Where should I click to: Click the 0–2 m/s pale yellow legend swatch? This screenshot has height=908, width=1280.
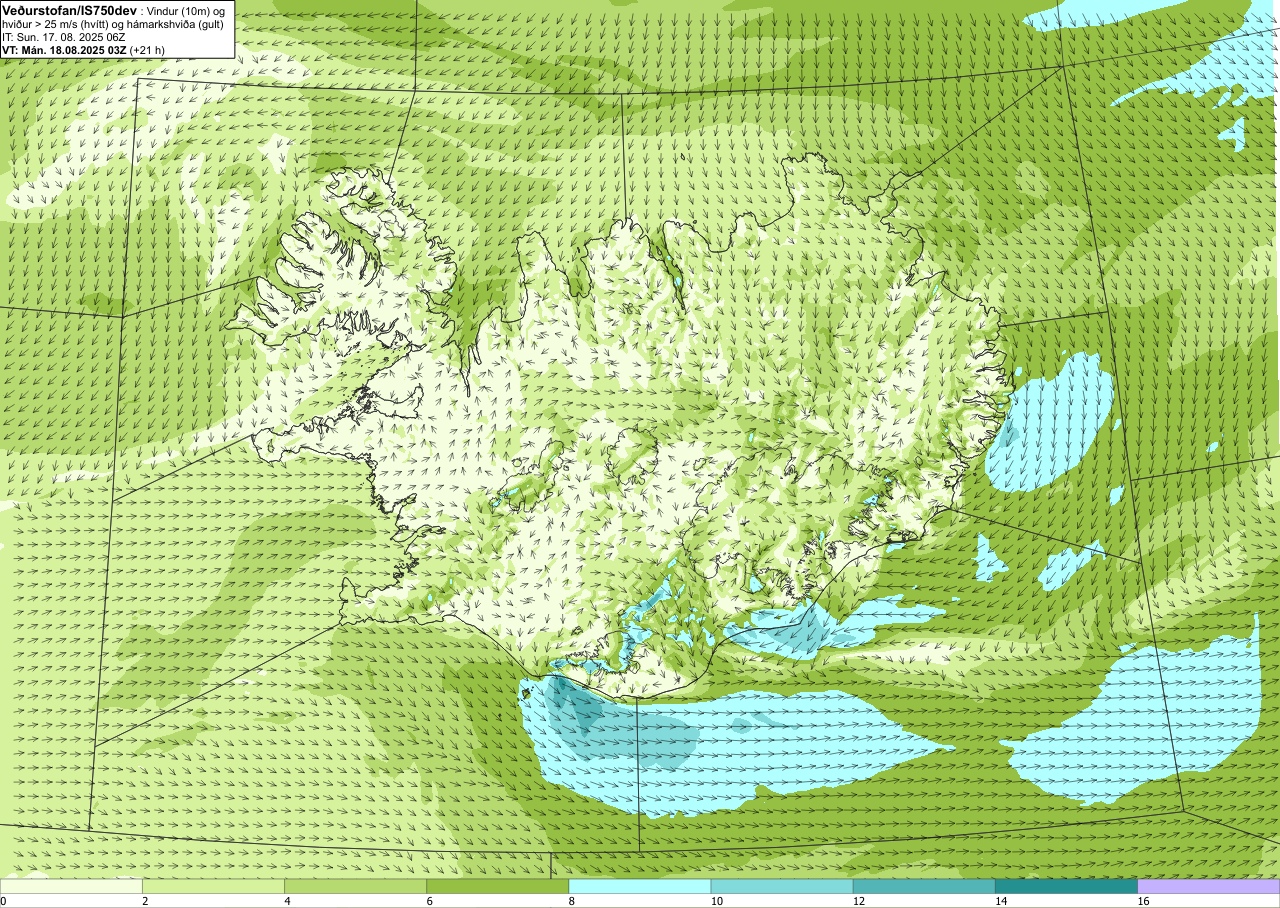pyautogui.click(x=71, y=886)
